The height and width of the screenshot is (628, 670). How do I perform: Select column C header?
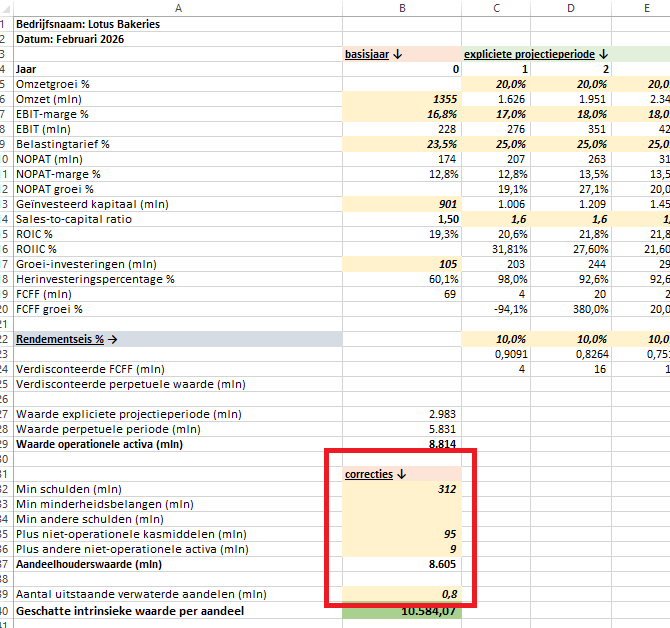[x=496, y=8]
